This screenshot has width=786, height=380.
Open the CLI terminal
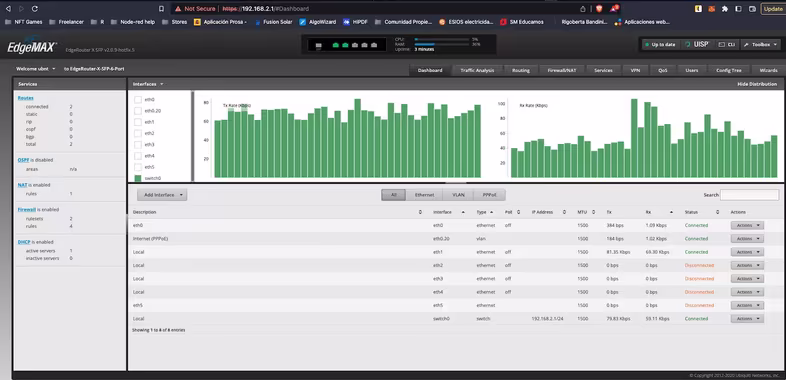tap(726, 45)
